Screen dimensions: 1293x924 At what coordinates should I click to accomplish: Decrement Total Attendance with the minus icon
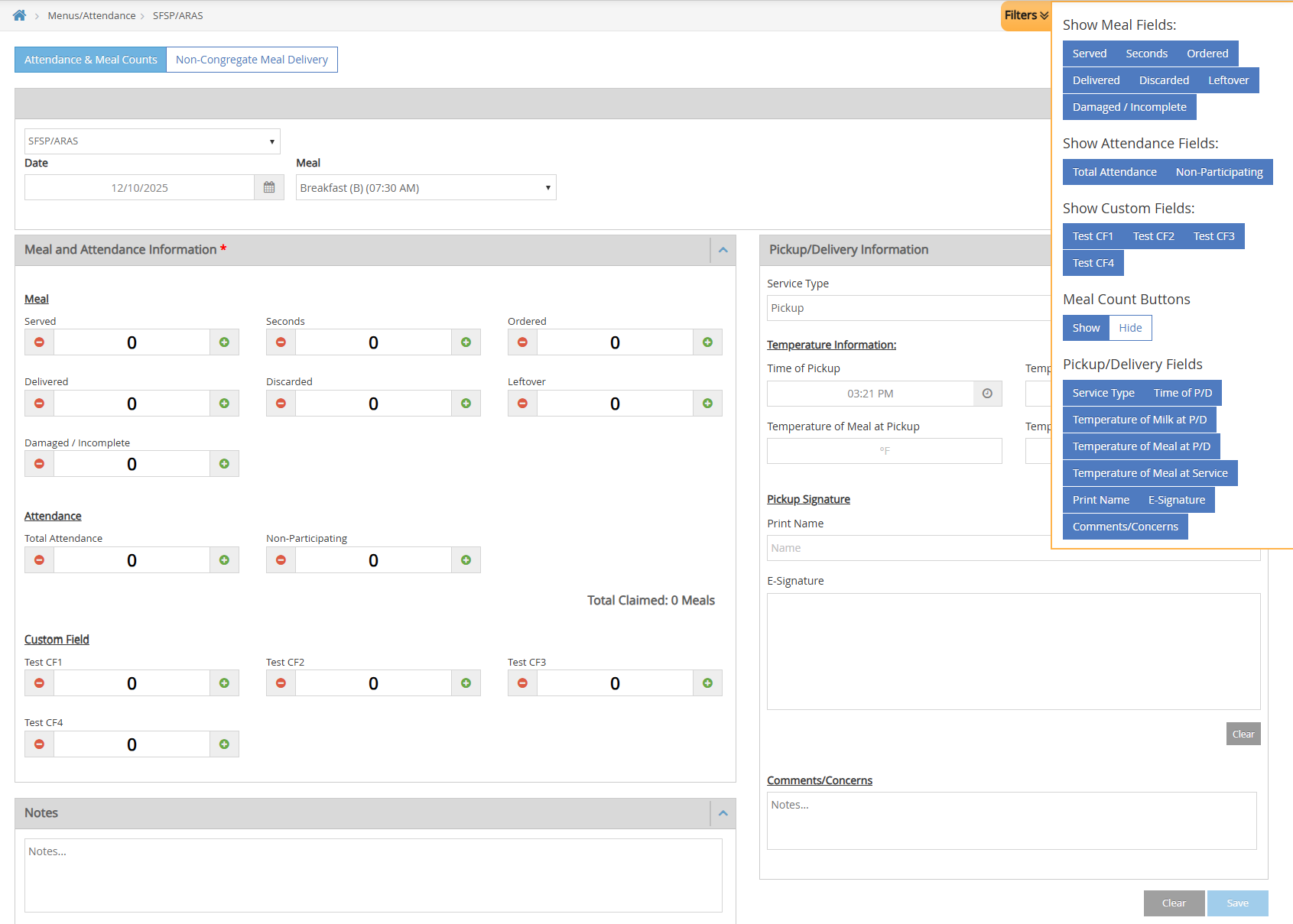click(x=38, y=559)
